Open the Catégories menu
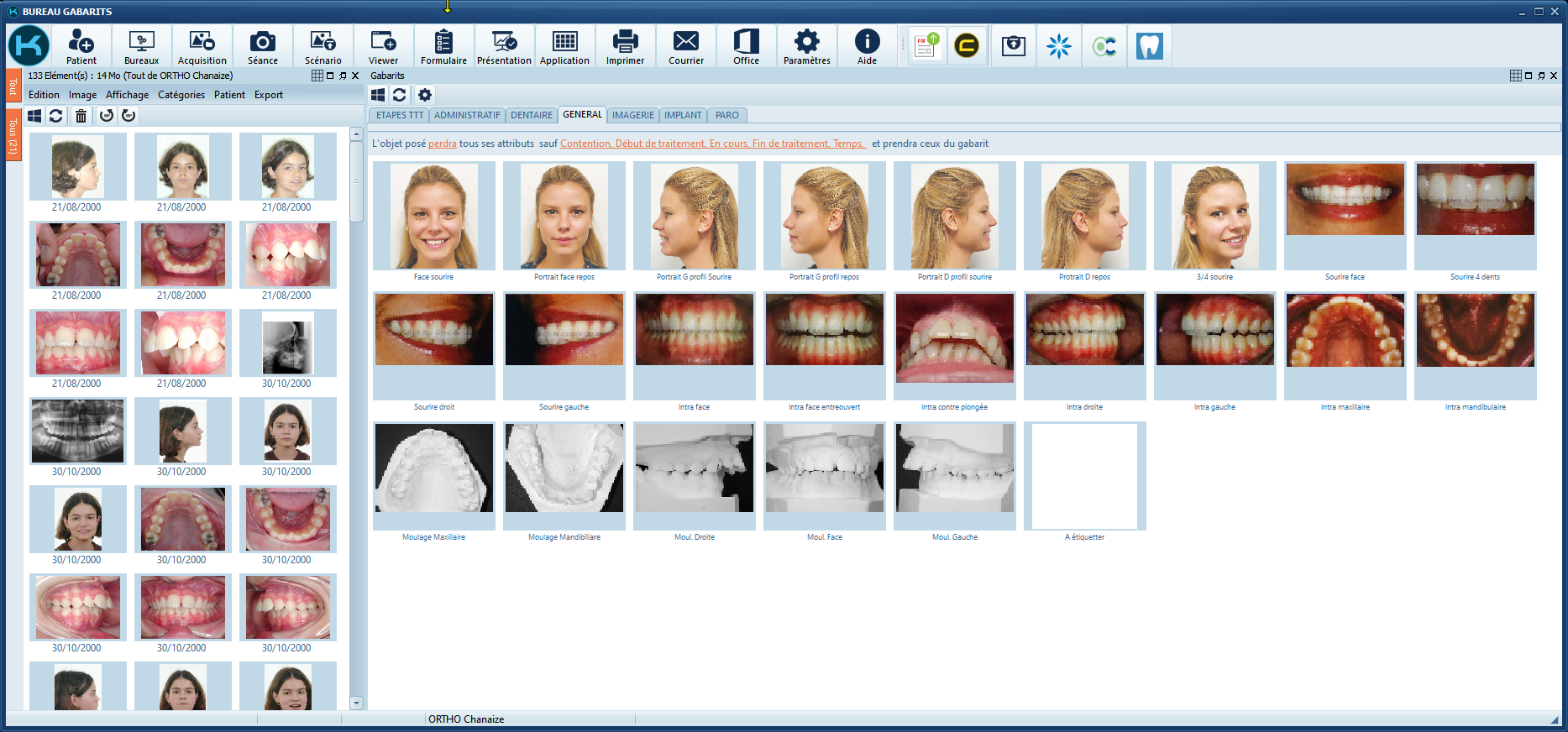 click(181, 95)
